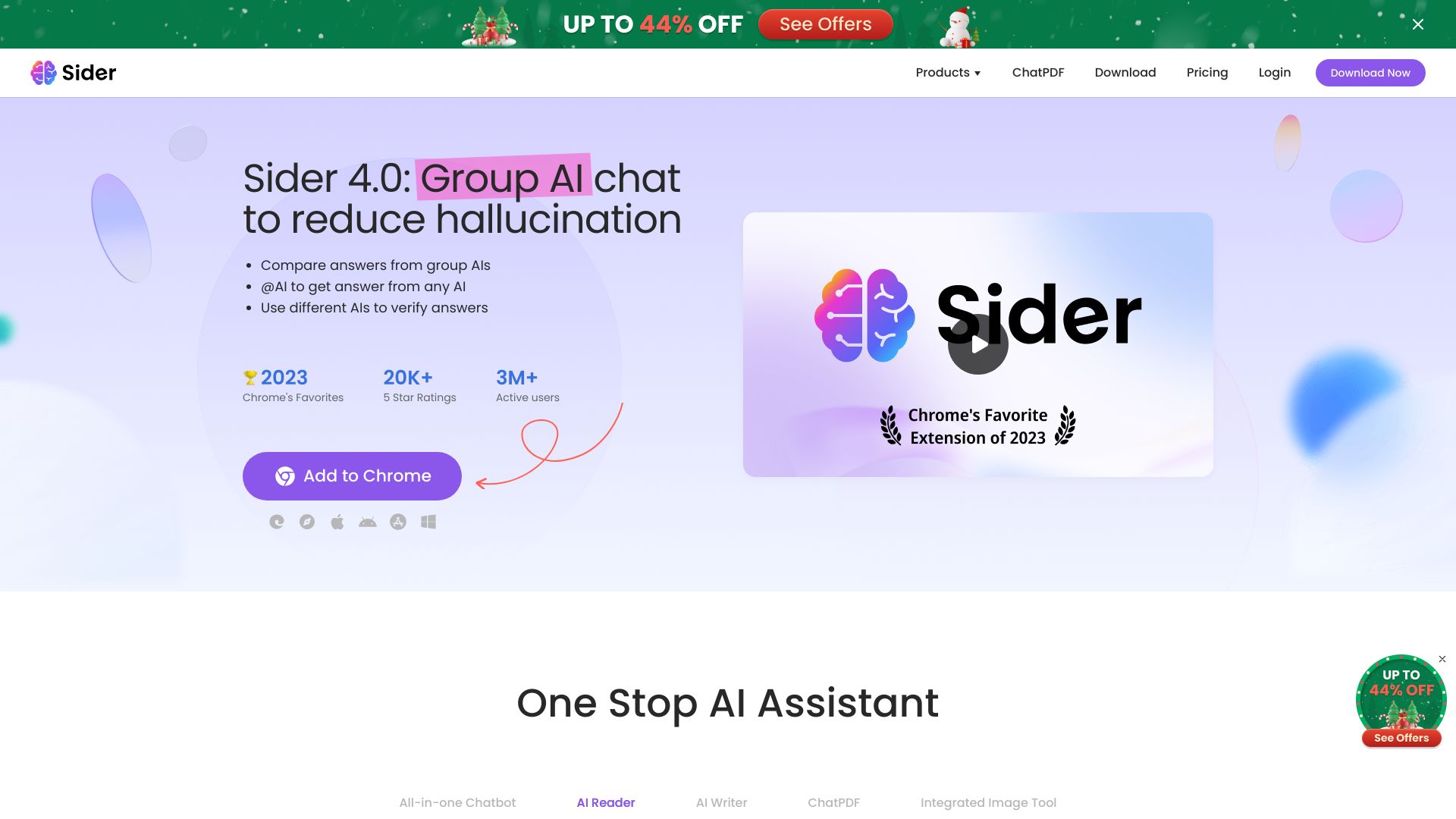This screenshot has height=819, width=1456.
Task: Select the AI Reader tab
Action: point(605,802)
